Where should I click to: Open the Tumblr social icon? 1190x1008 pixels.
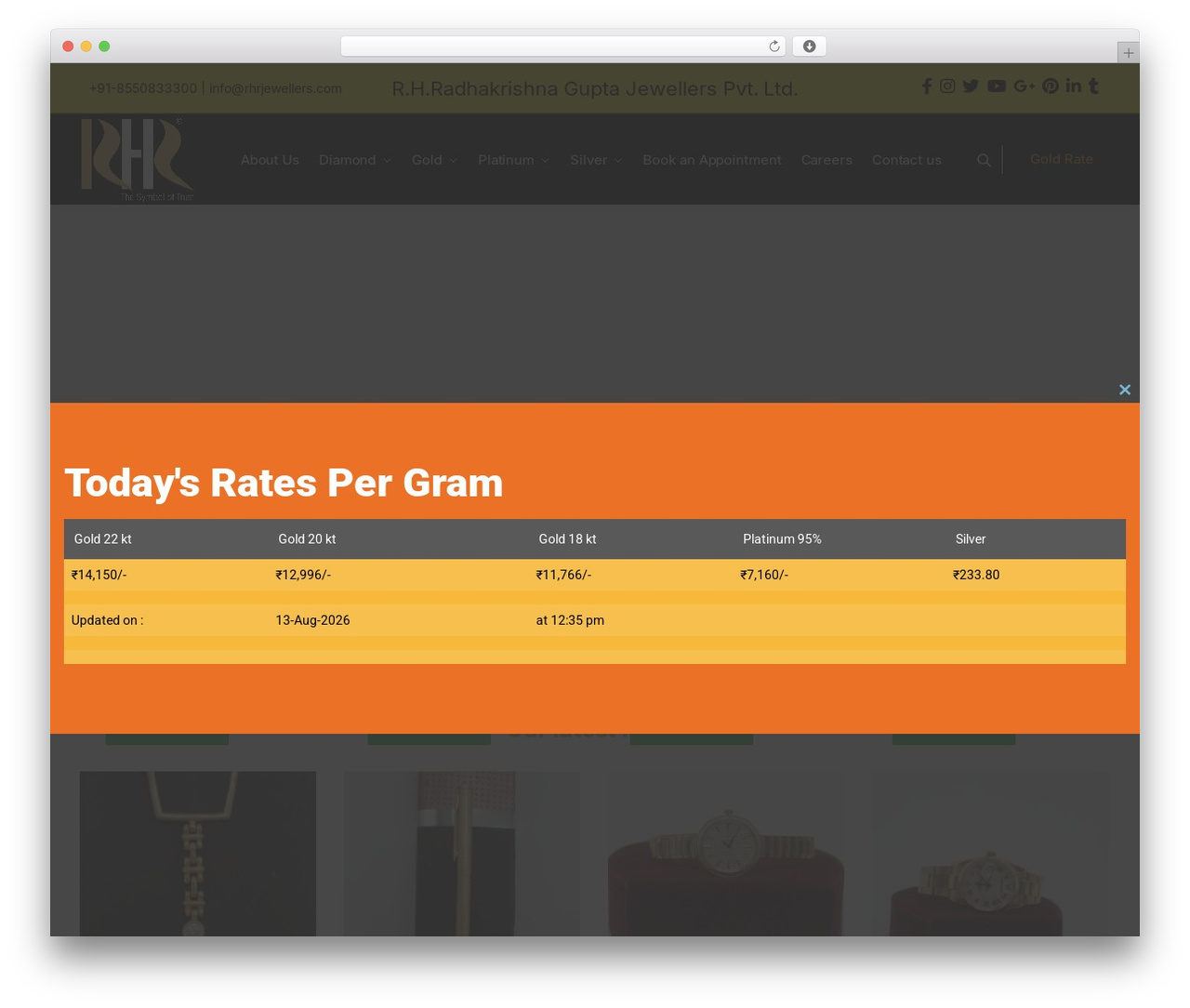1093,86
